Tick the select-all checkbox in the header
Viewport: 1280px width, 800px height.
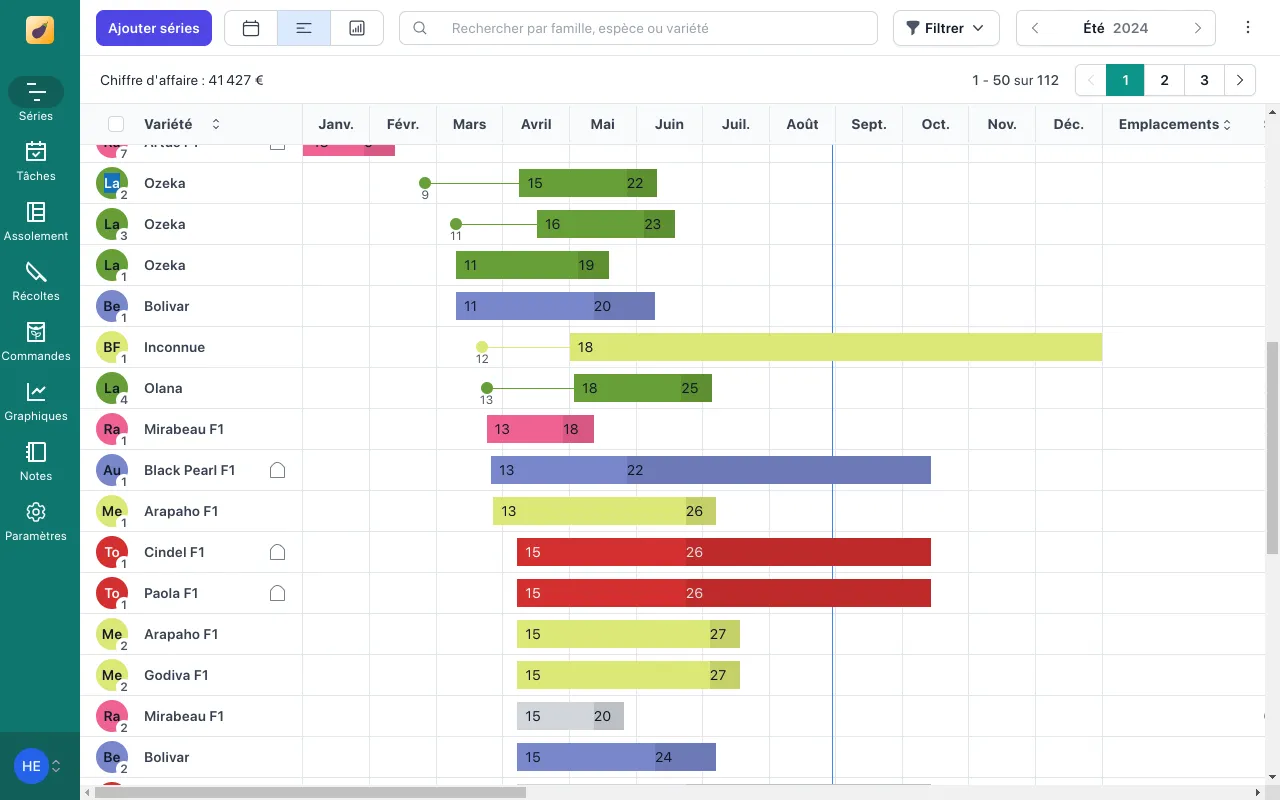pos(116,124)
